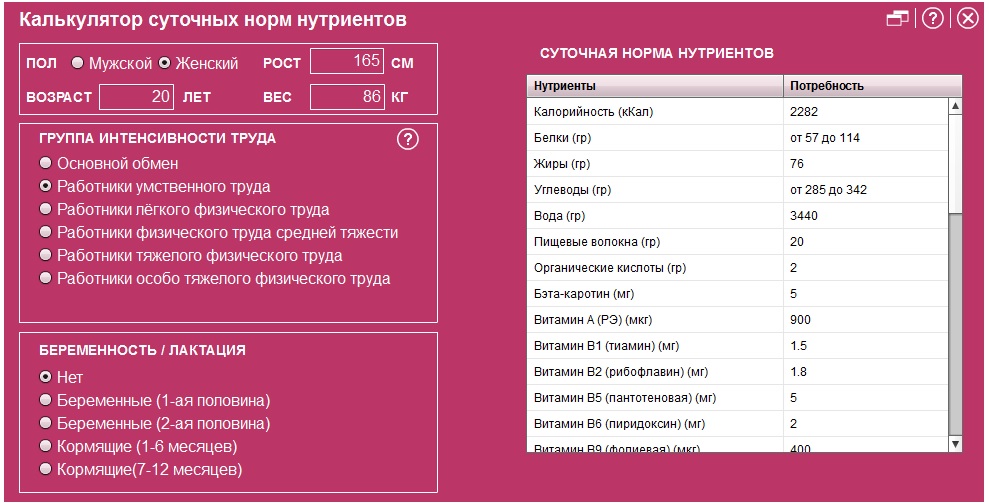The width and height of the screenshot is (989, 503).
Task: Select Работники тяжелого физического труда
Action: [45, 255]
